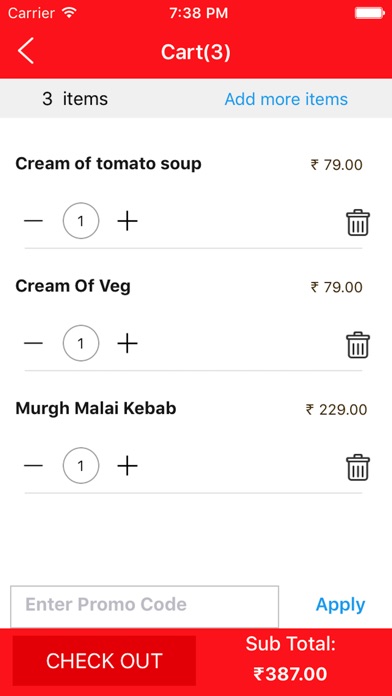
Task: Reduce Murgh Malai Kebab quantity by one
Action: 33,466
